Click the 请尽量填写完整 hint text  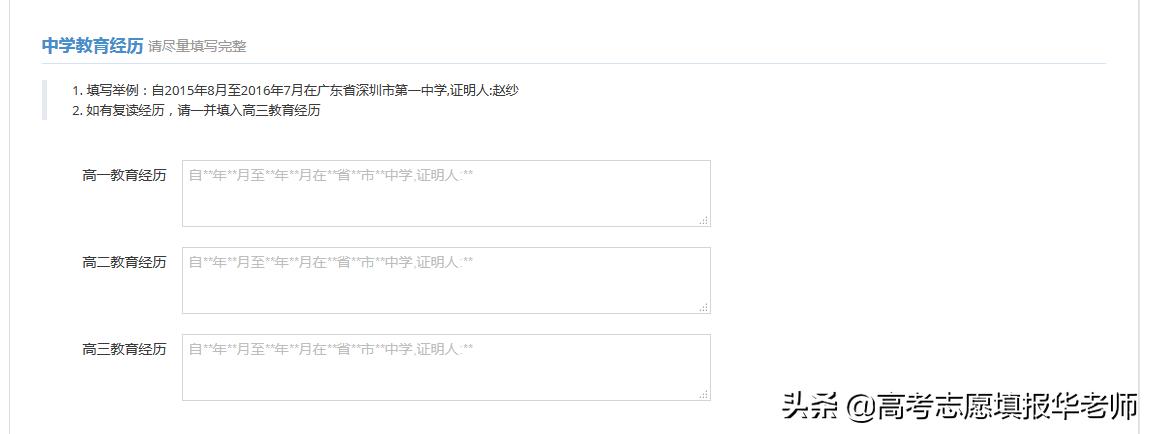(197, 46)
